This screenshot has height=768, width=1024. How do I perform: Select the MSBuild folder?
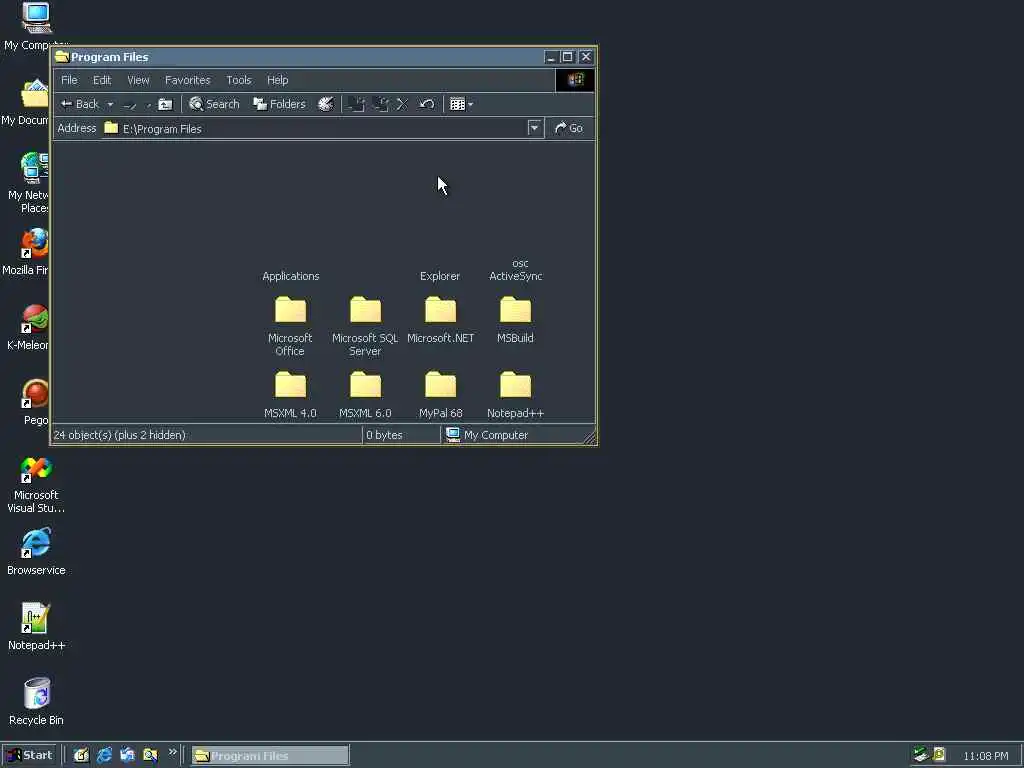[x=515, y=319]
